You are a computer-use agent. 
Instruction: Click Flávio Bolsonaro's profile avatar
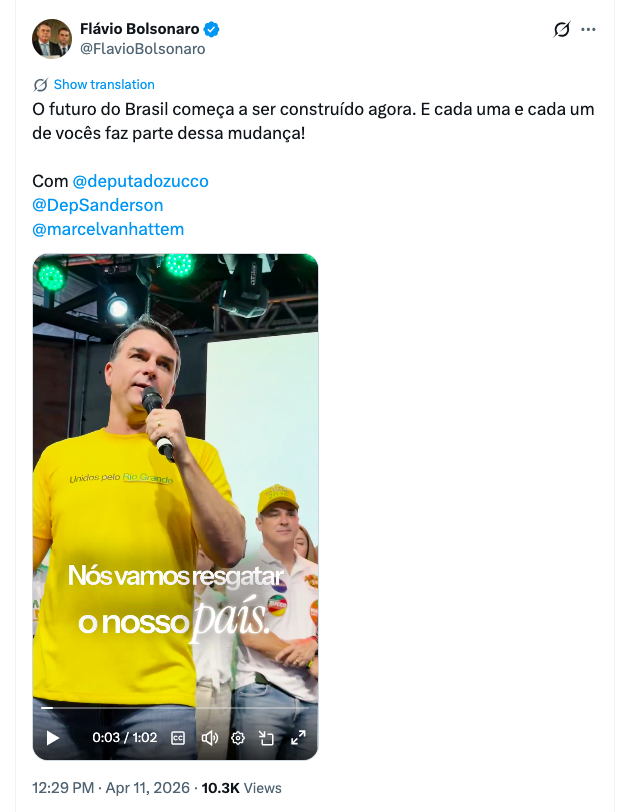tap(52, 39)
